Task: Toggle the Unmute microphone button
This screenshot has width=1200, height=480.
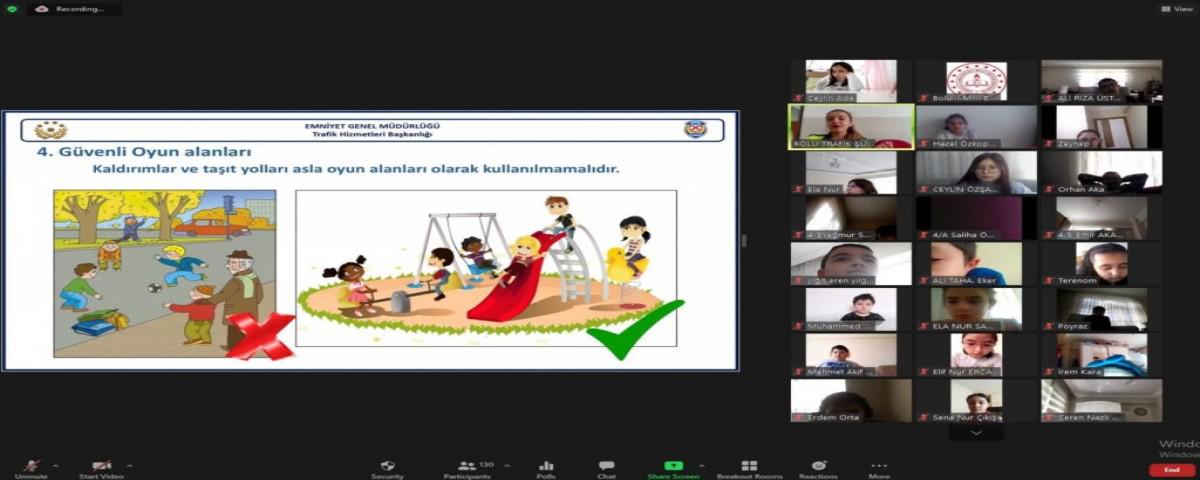Action: click(31, 466)
